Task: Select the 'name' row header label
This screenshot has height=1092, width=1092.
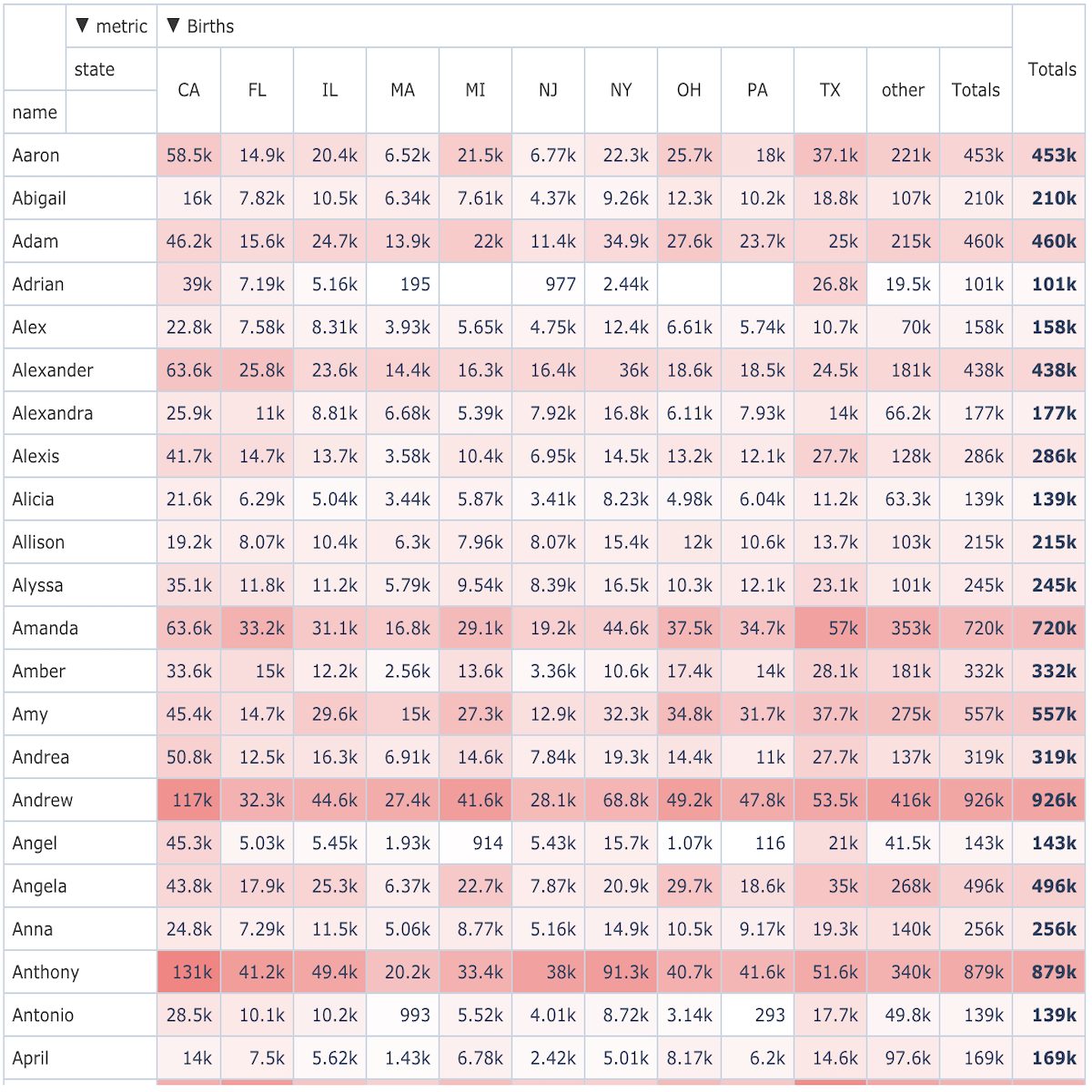Action: point(35,112)
